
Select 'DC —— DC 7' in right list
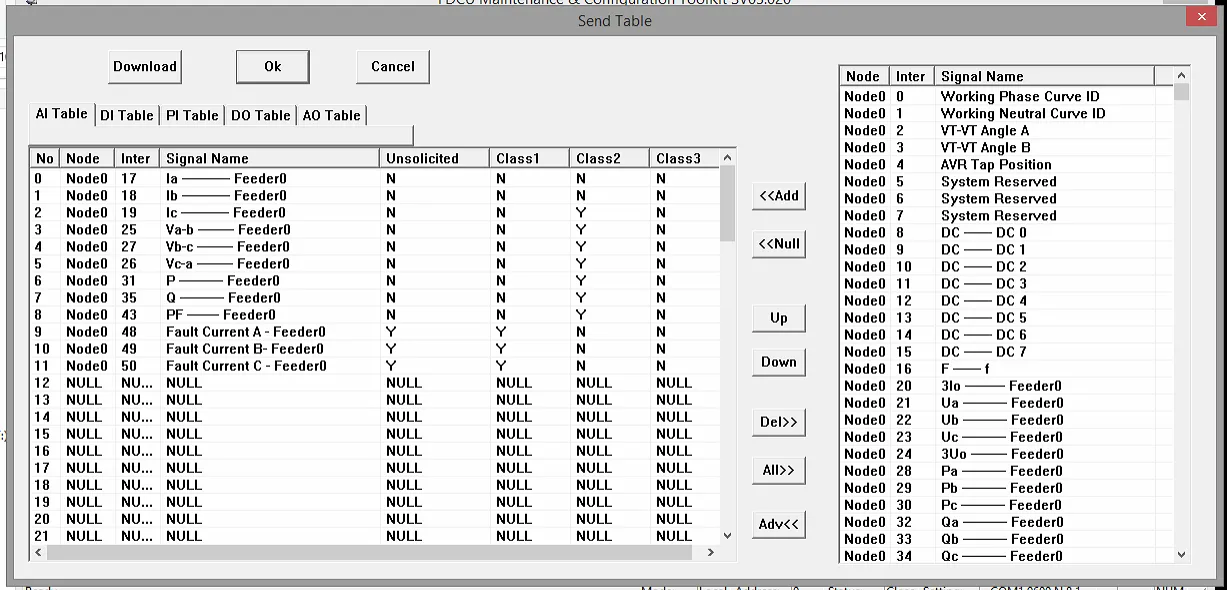coord(1007,352)
